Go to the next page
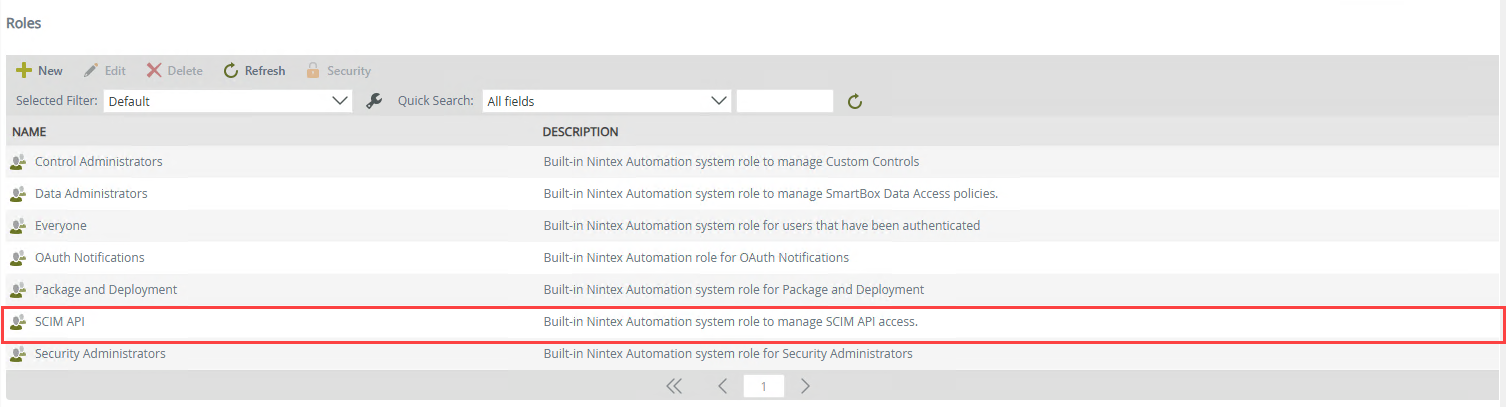The image size is (1506, 407). [x=805, y=386]
